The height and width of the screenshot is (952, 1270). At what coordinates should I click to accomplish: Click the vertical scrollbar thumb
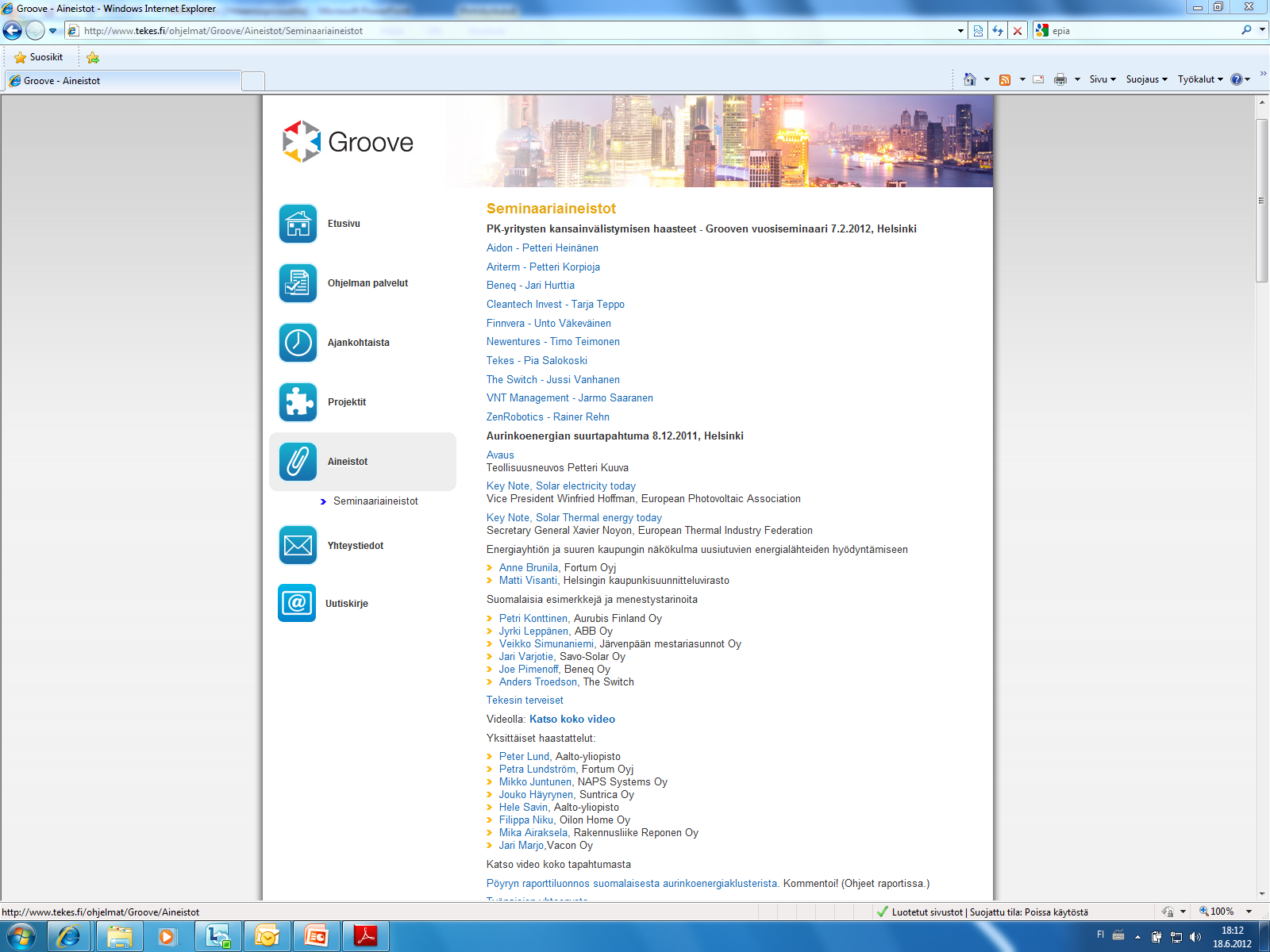tap(1262, 200)
